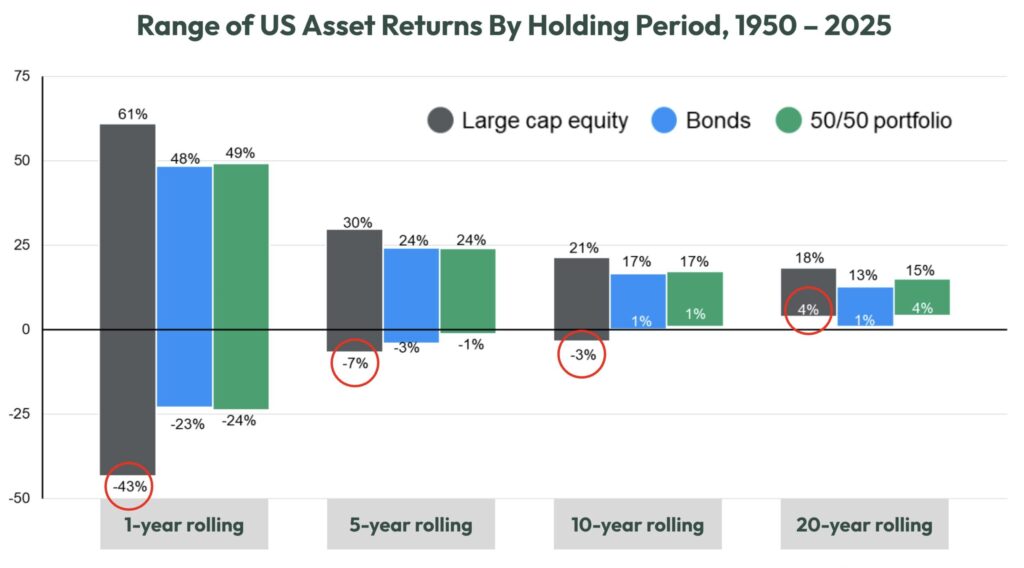
Task: Click the 1-year large cap equity bar
Action: coord(128,300)
